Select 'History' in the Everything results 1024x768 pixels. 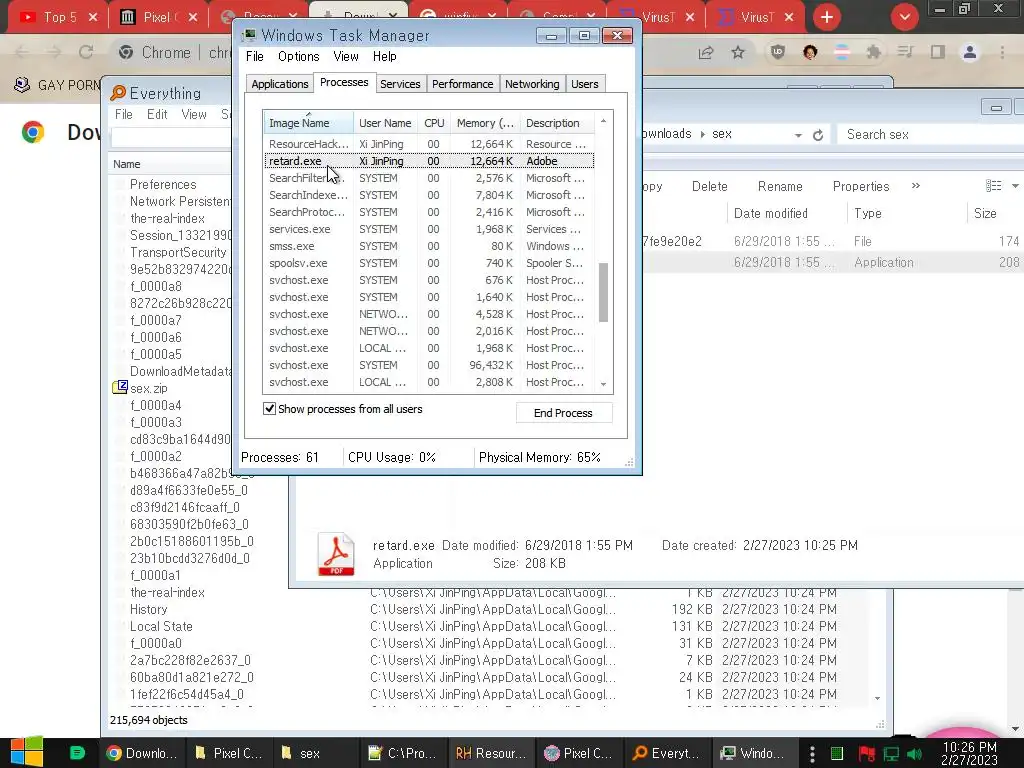148,609
